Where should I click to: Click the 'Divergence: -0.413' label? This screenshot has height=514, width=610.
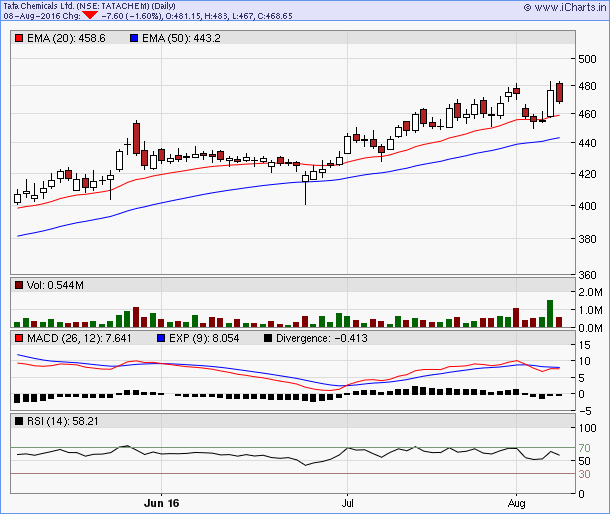322,338
